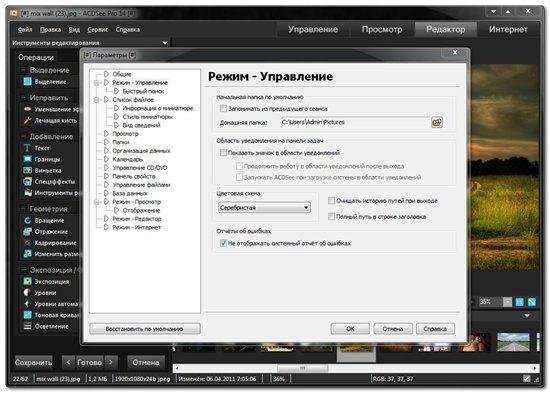Select База данных in options tree
This screenshot has height=393, width=550.
[x=130, y=193]
